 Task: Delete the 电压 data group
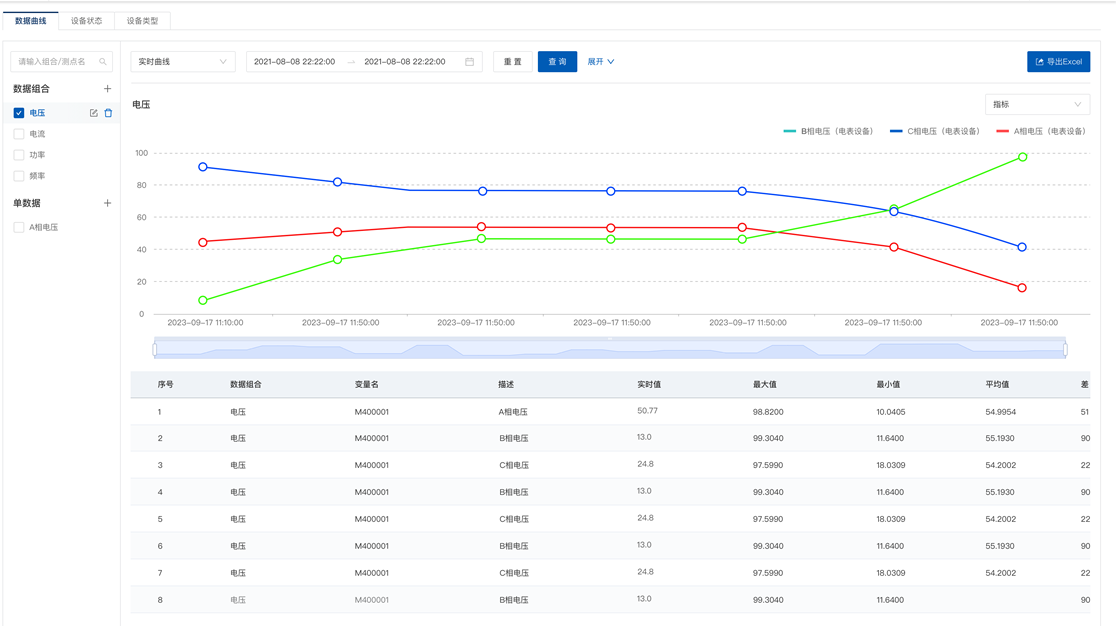[109, 113]
